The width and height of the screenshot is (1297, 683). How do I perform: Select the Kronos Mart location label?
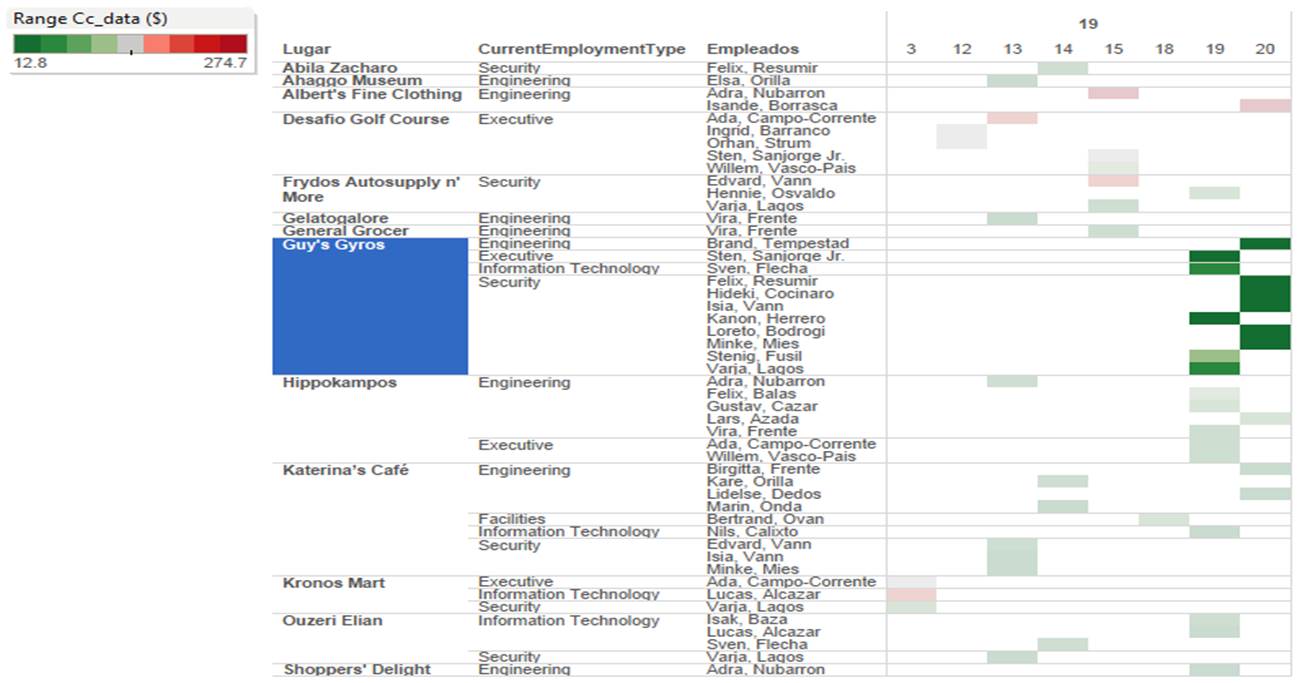[334, 583]
